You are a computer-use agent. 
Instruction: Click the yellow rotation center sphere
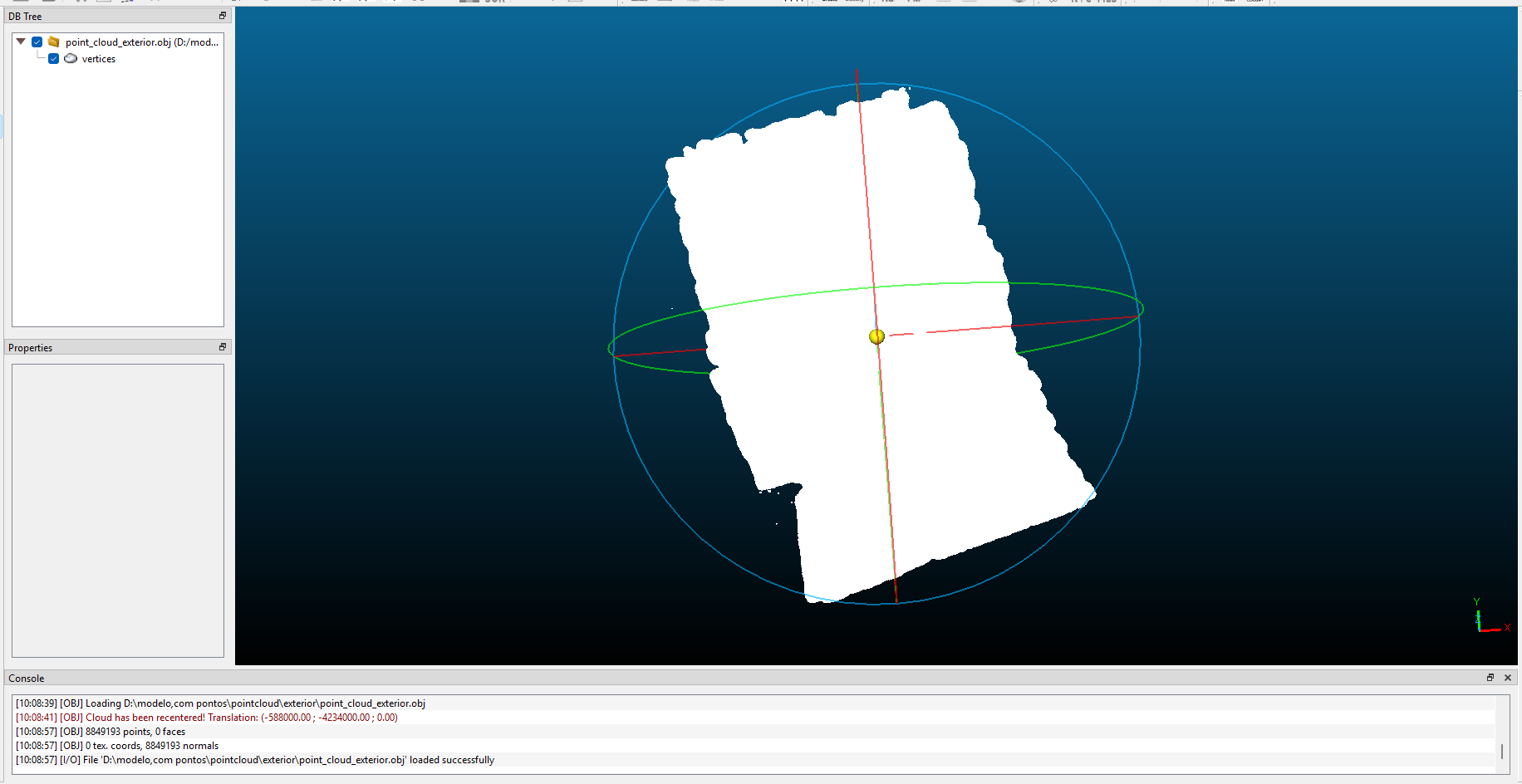pyautogui.click(x=876, y=336)
